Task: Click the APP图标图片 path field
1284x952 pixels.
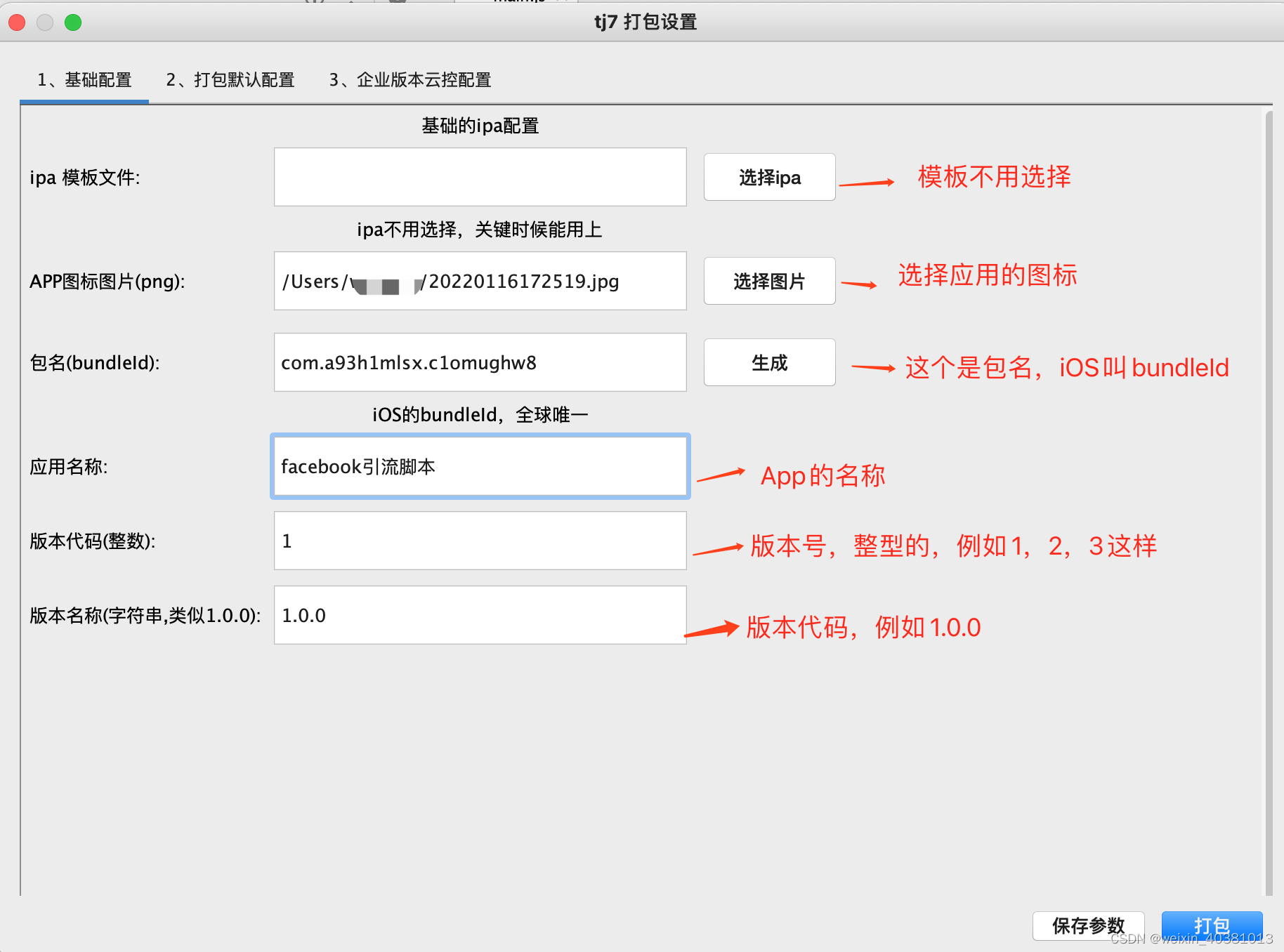Action: point(480,281)
